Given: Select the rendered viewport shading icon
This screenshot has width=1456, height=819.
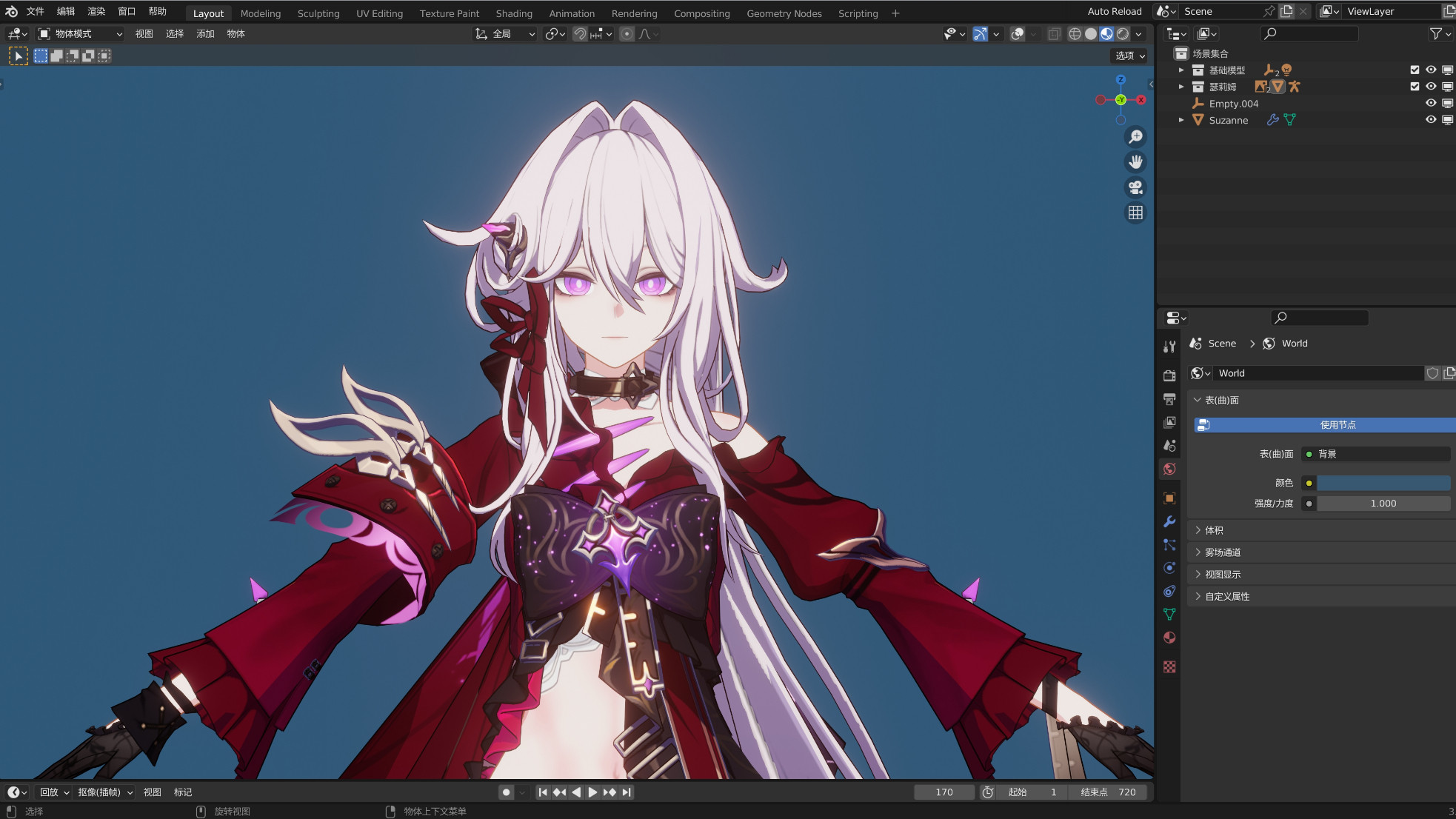Looking at the screenshot, I should [1123, 34].
